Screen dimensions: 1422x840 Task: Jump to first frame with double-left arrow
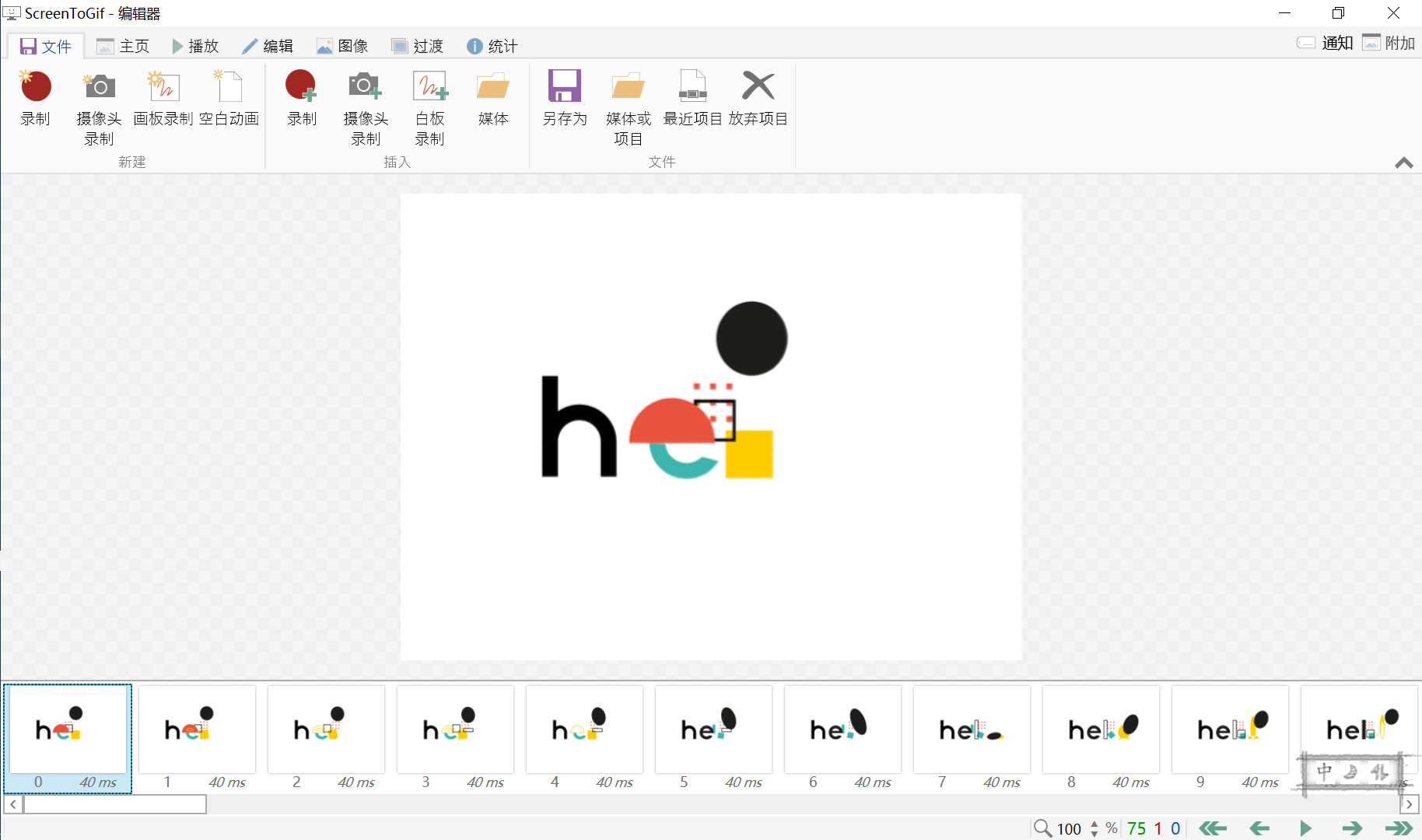click(x=1213, y=828)
